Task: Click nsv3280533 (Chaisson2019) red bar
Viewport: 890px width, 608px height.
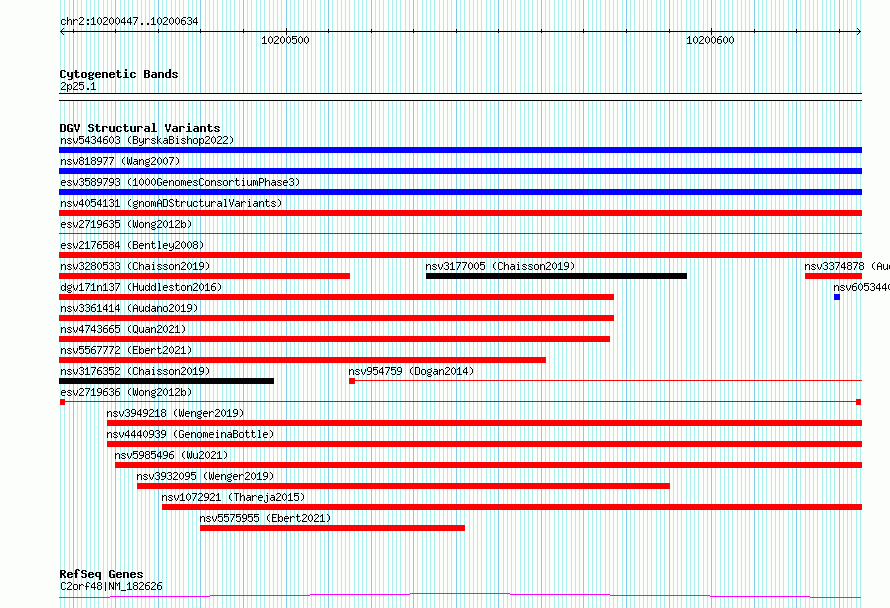Action: click(x=204, y=276)
